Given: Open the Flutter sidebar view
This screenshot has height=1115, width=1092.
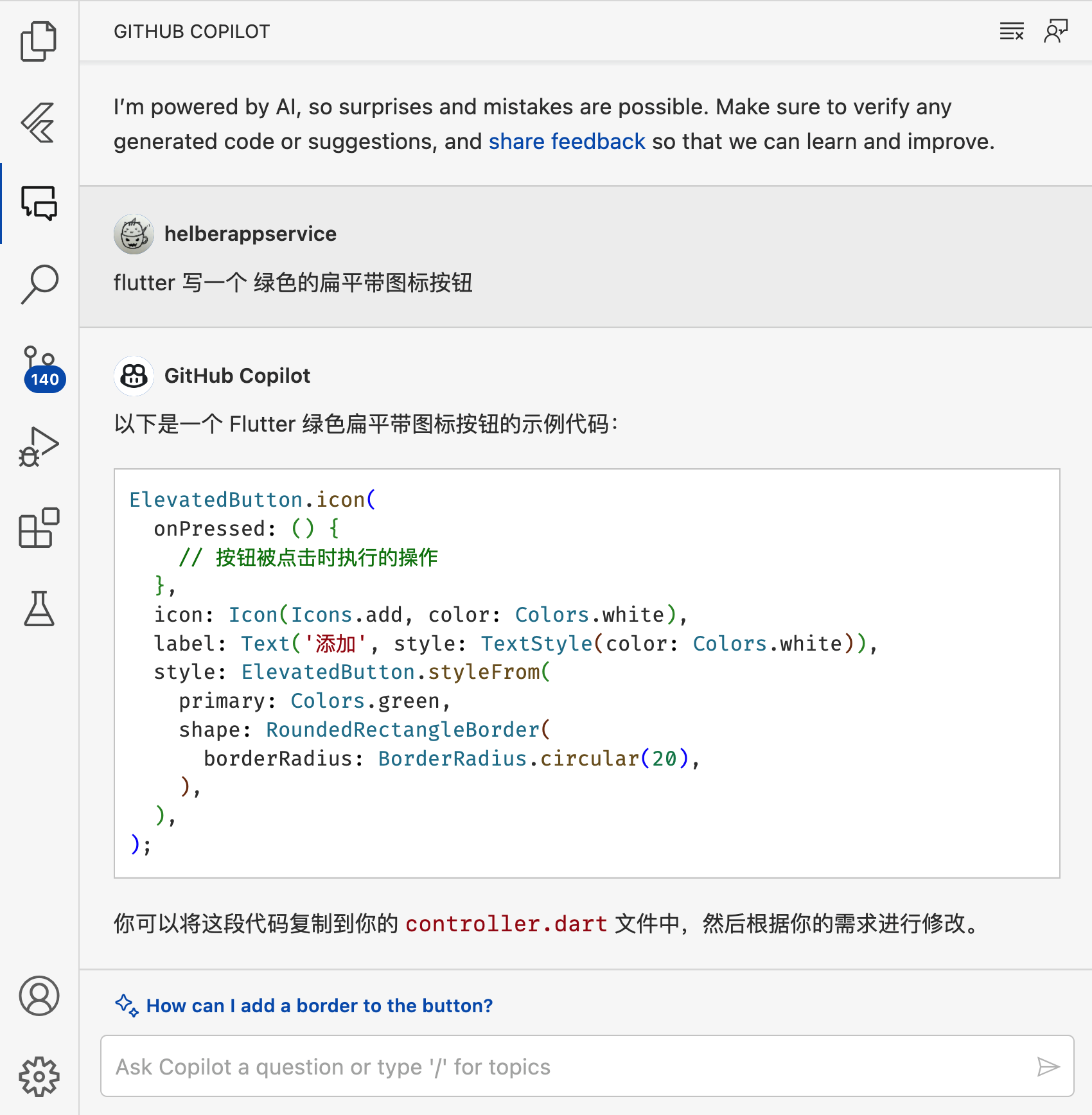Looking at the screenshot, I should tap(39, 123).
